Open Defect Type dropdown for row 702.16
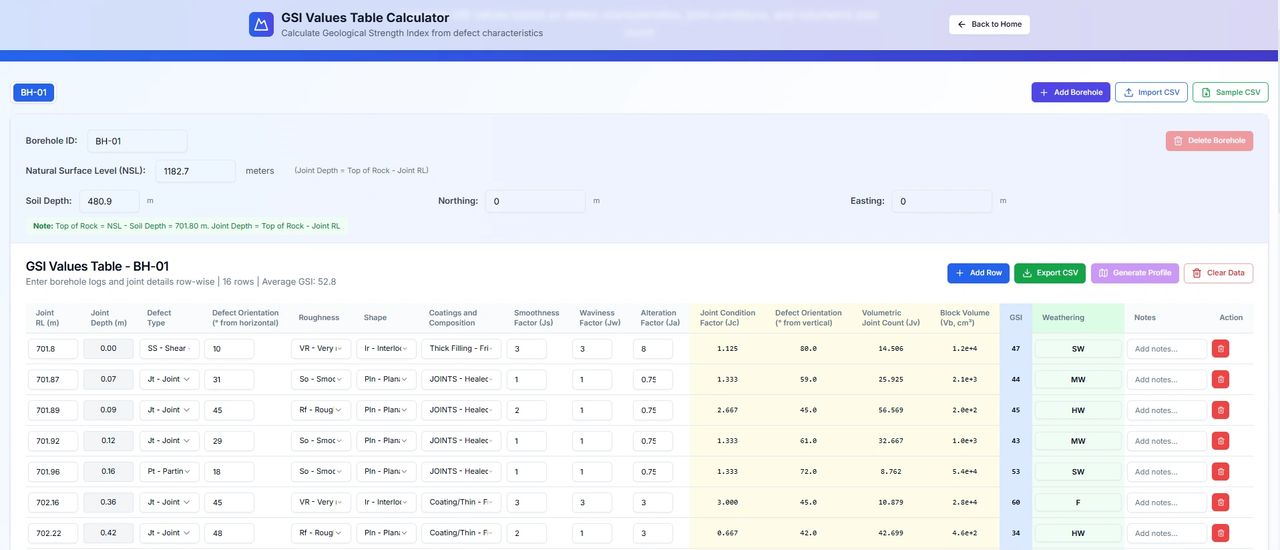The height and width of the screenshot is (550, 1280). point(169,503)
